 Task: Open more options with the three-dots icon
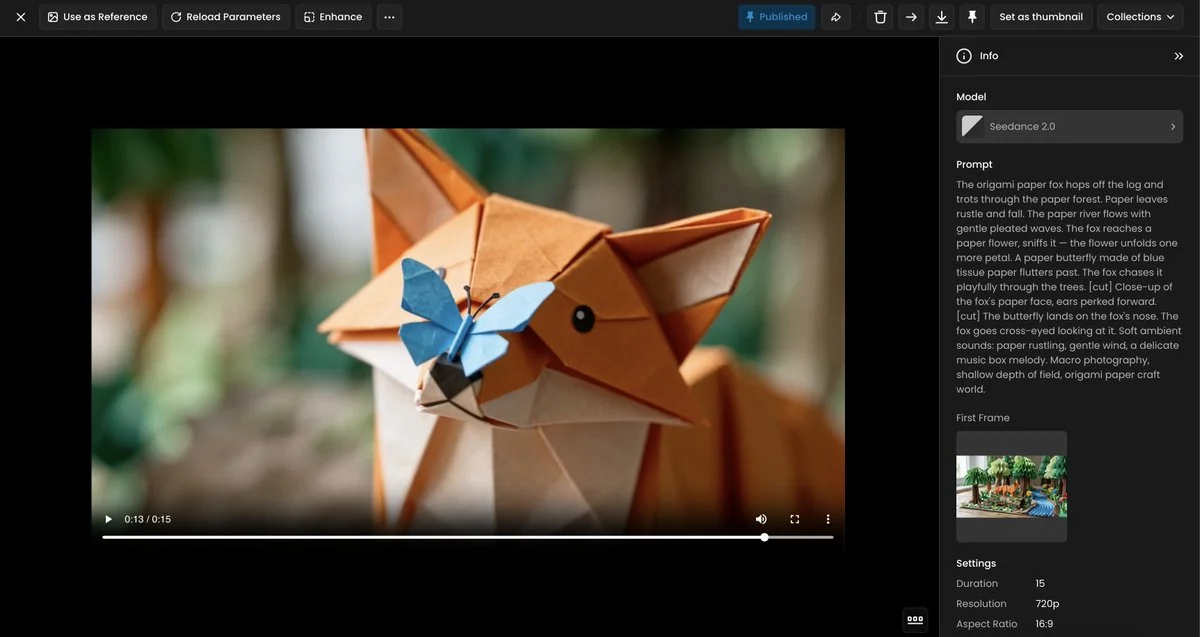coord(388,16)
